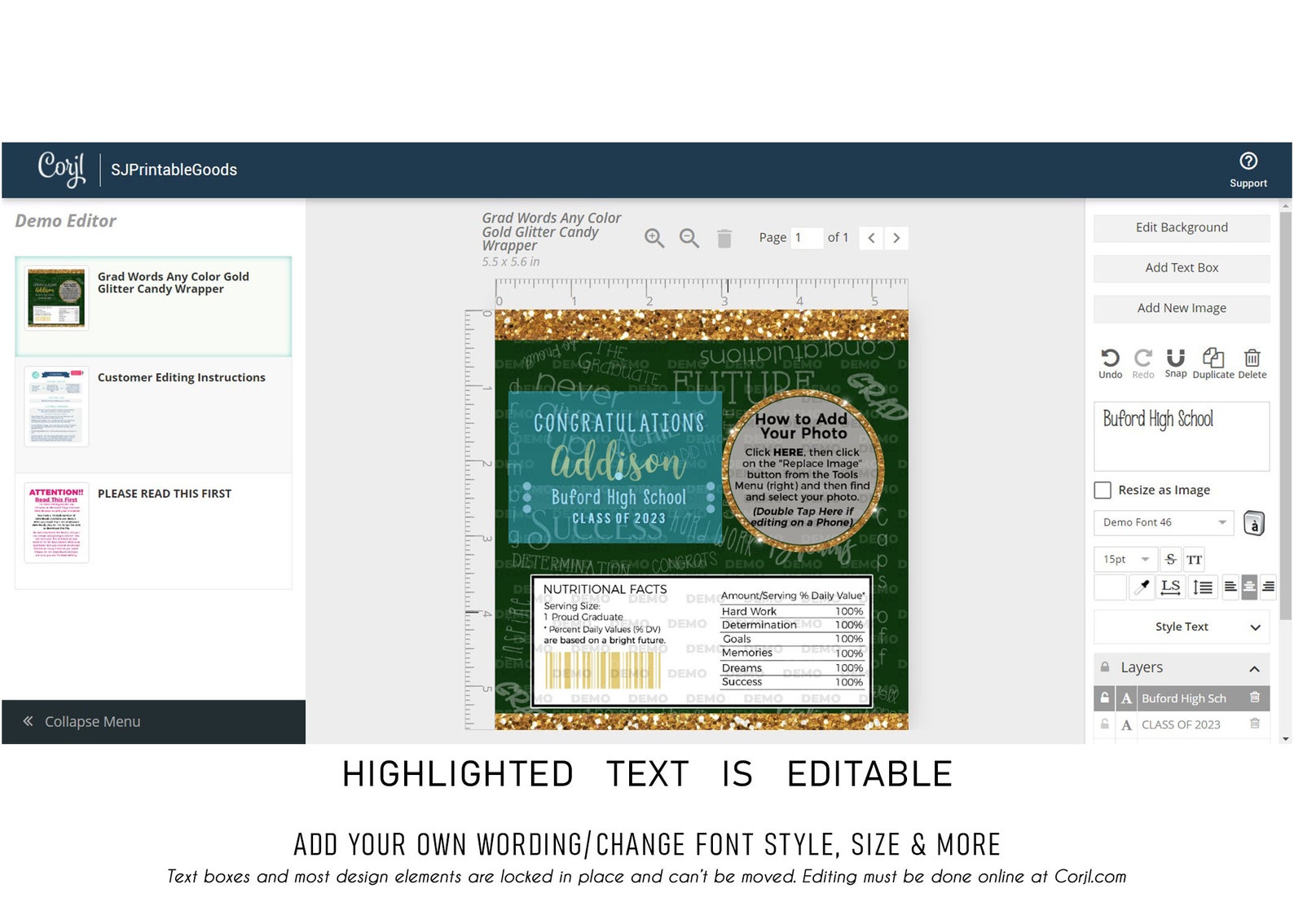This screenshot has height=924, width=1294.
Task: Go to the previous page
Action: coord(871,238)
